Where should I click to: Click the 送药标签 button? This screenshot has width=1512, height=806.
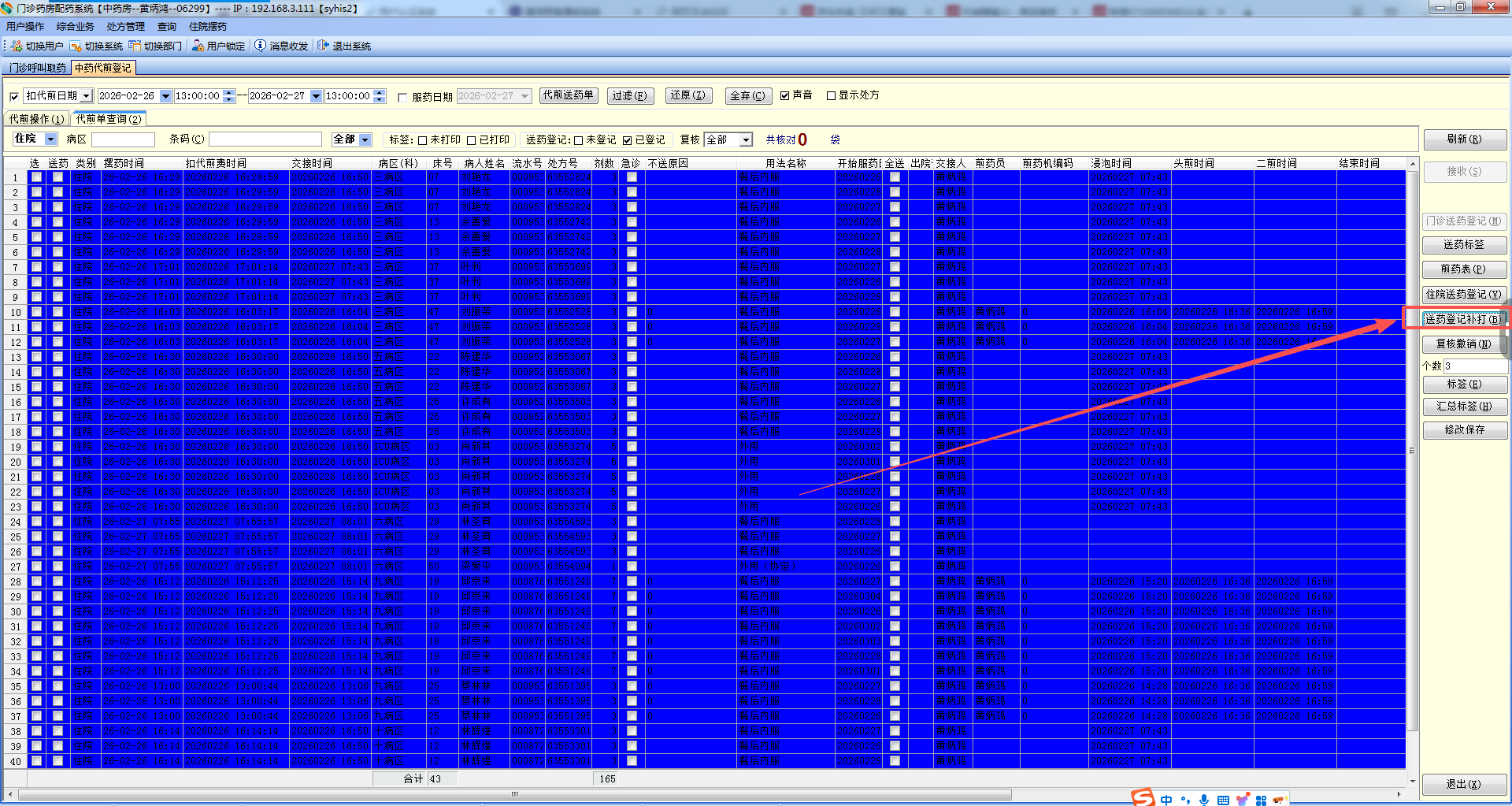coord(1465,245)
